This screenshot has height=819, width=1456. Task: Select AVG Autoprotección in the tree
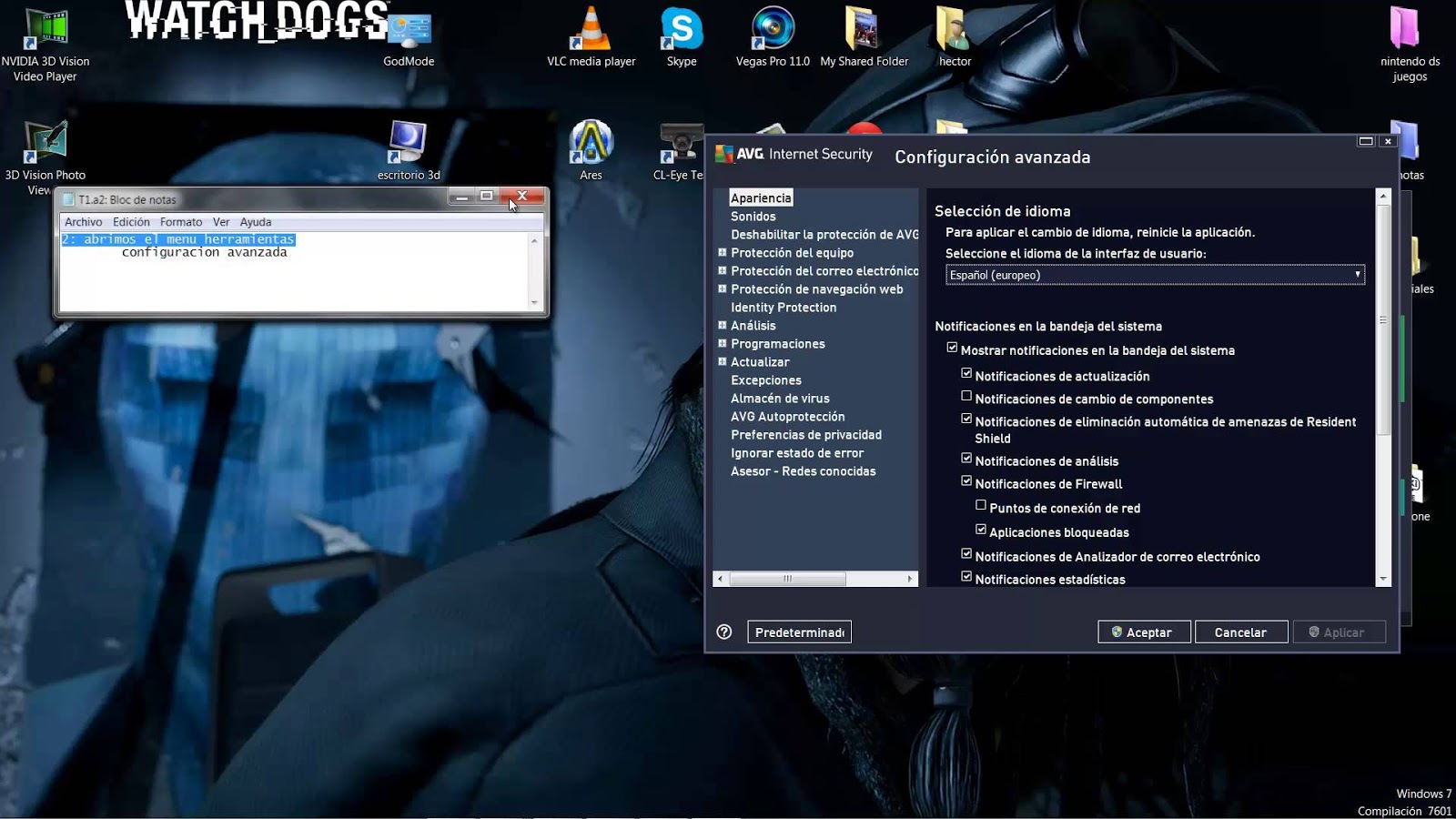788,417
